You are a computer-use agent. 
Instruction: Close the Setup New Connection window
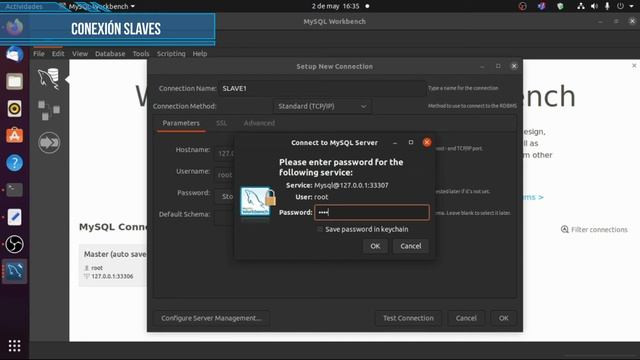click(514, 66)
